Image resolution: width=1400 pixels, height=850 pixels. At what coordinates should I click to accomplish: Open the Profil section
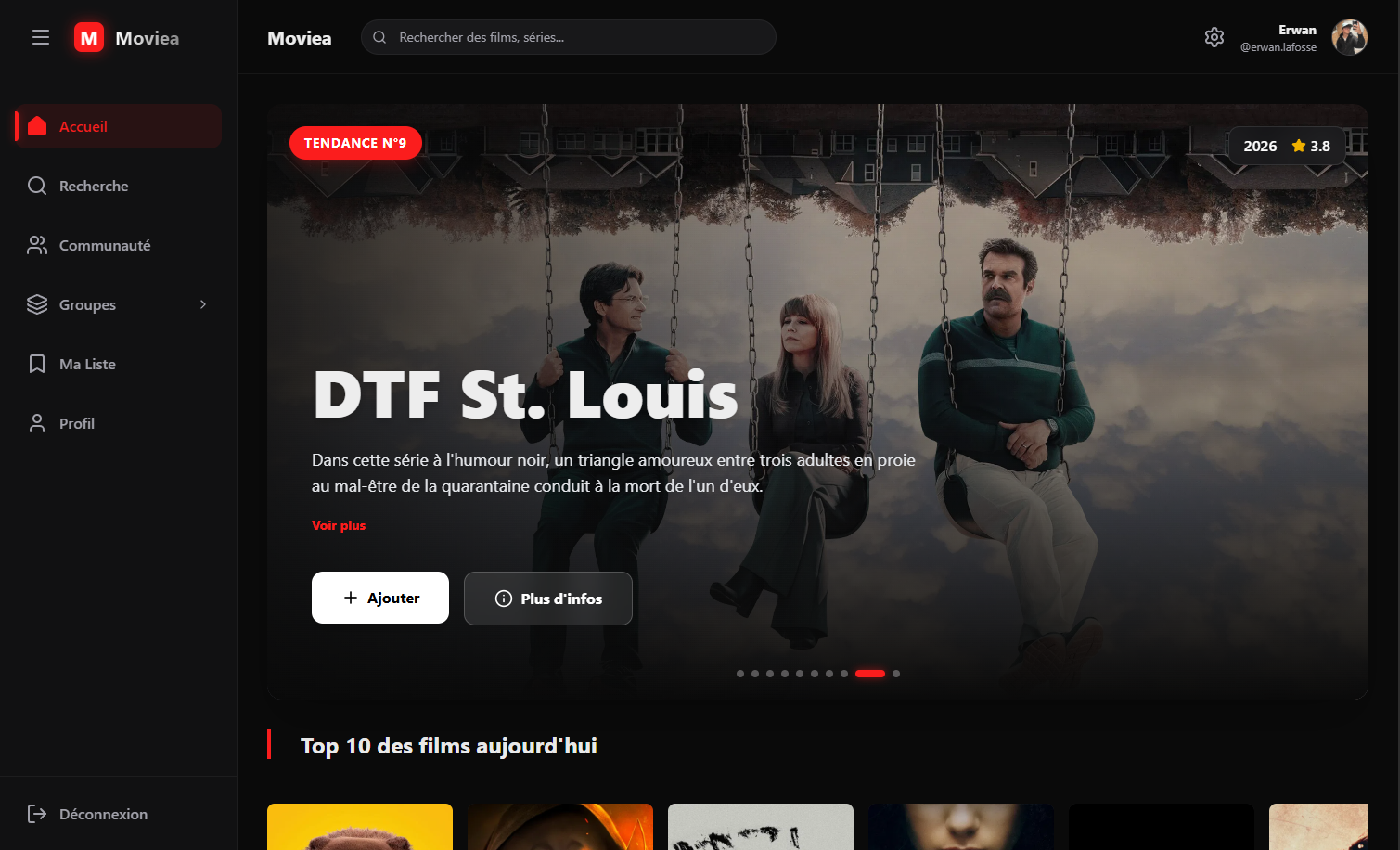click(x=76, y=423)
